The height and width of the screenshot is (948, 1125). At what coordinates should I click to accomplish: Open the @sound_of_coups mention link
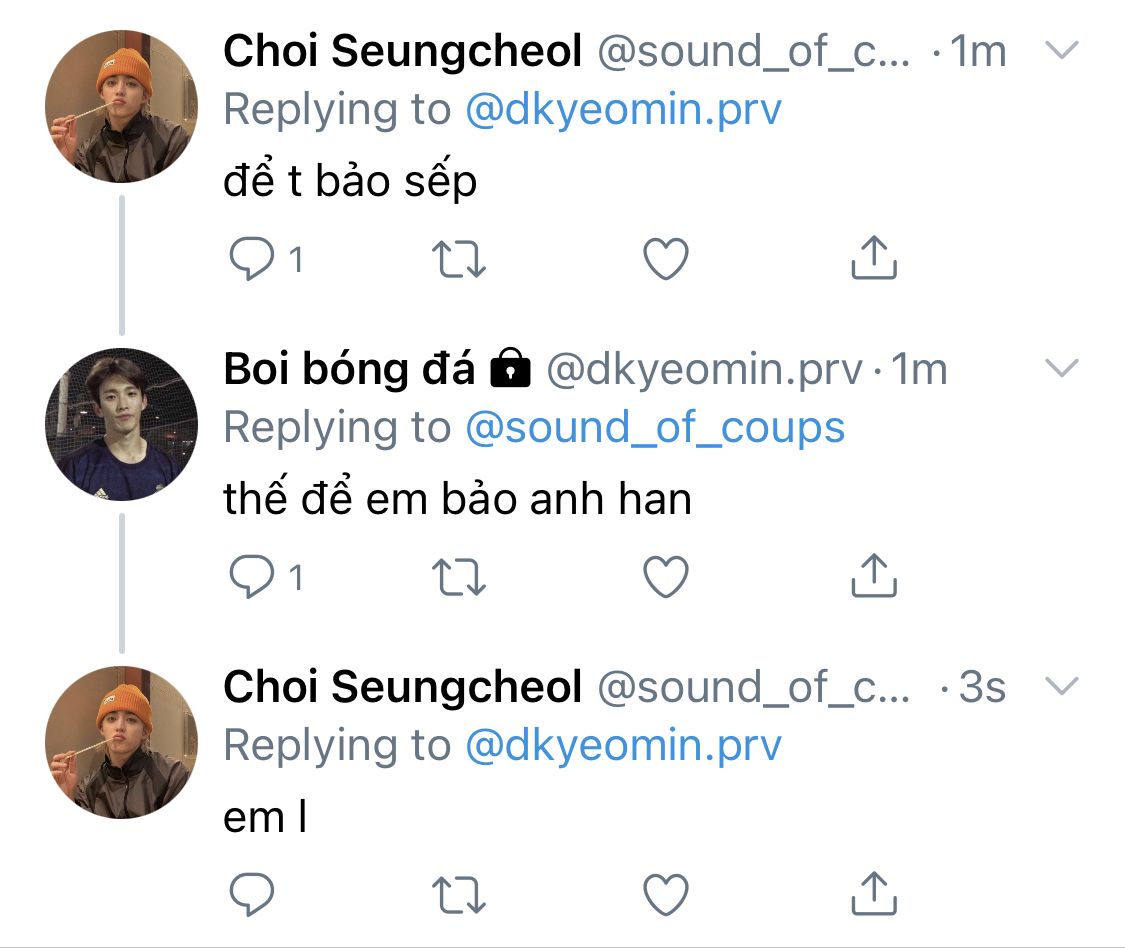(655, 428)
